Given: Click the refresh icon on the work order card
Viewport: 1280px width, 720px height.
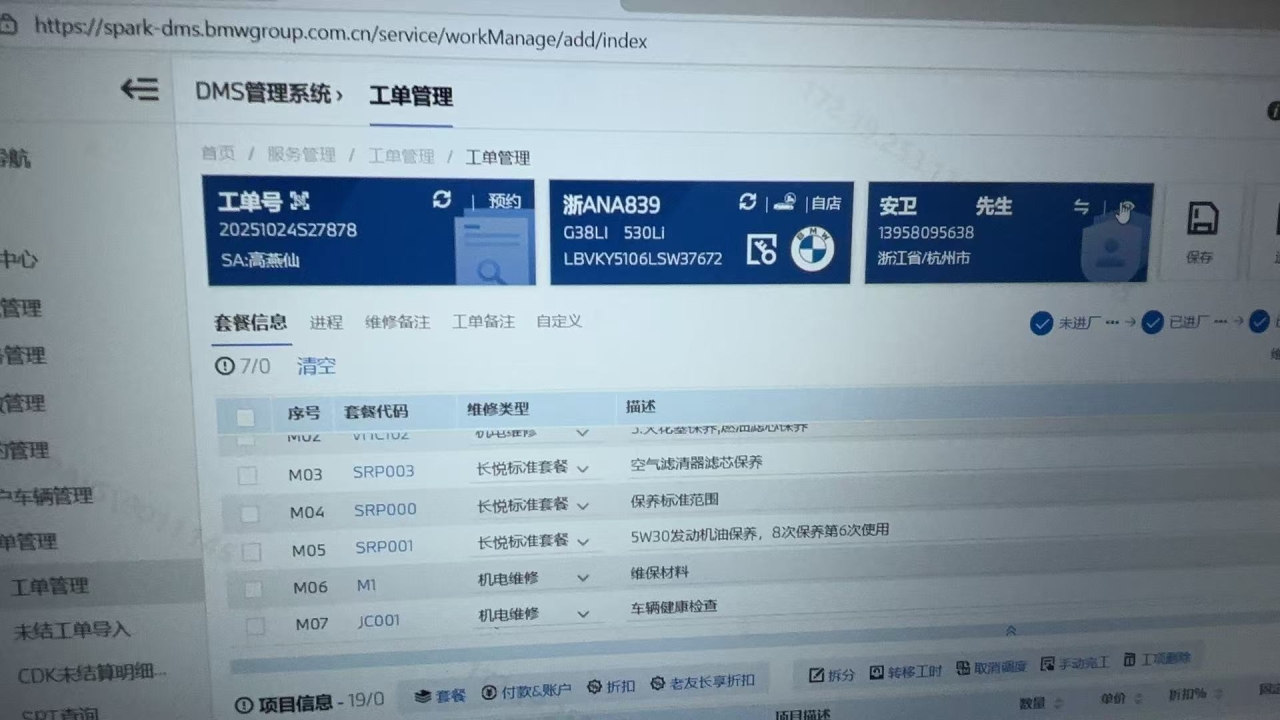Looking at the screenshot, I should 442,200.
